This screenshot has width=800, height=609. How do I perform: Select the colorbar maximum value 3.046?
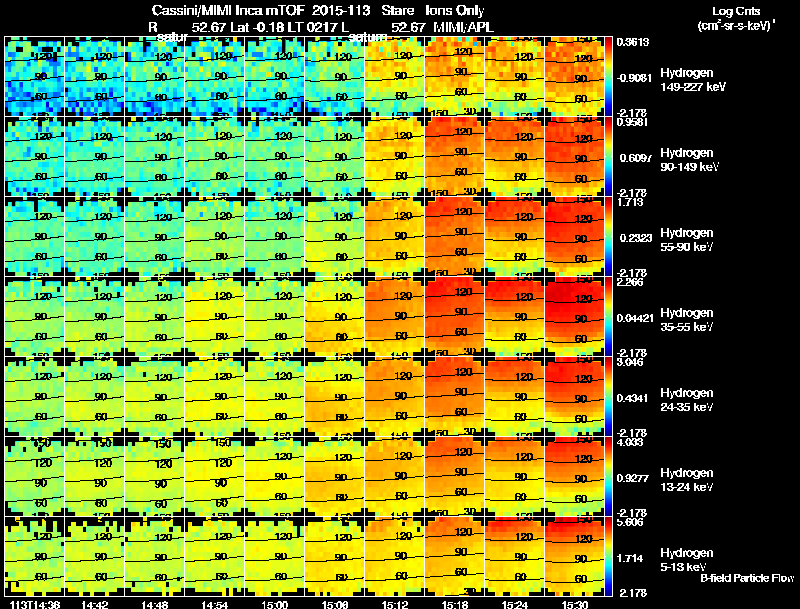(x=630, y=363)
